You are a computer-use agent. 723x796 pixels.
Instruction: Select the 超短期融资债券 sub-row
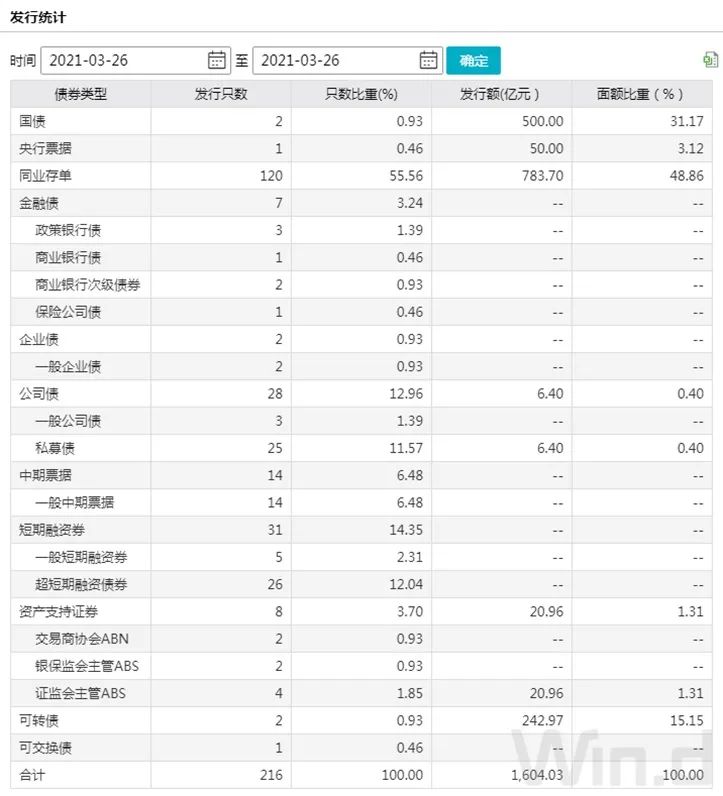[81, 584]
